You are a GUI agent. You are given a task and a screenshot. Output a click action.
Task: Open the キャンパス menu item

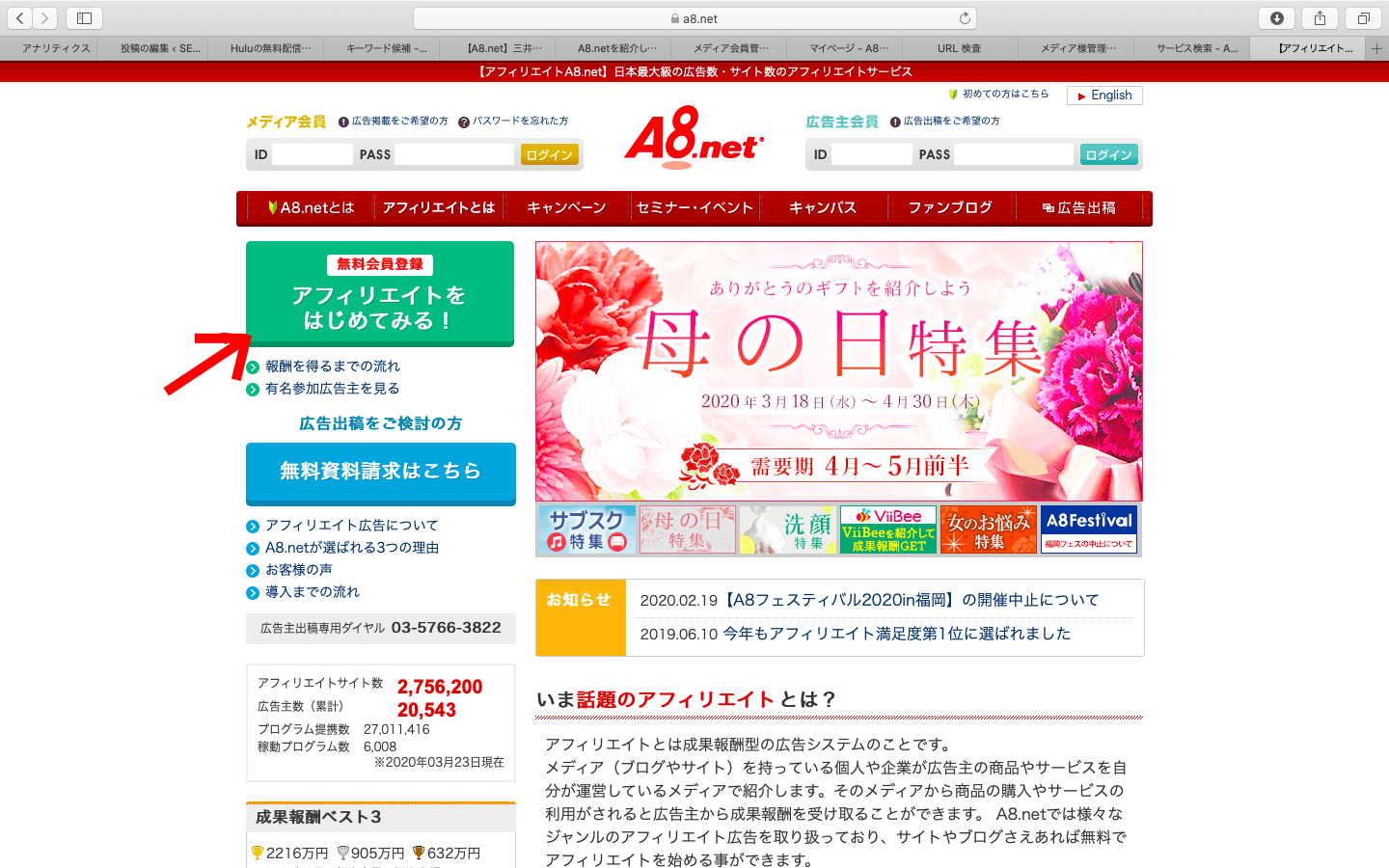(x=823, y=207)
